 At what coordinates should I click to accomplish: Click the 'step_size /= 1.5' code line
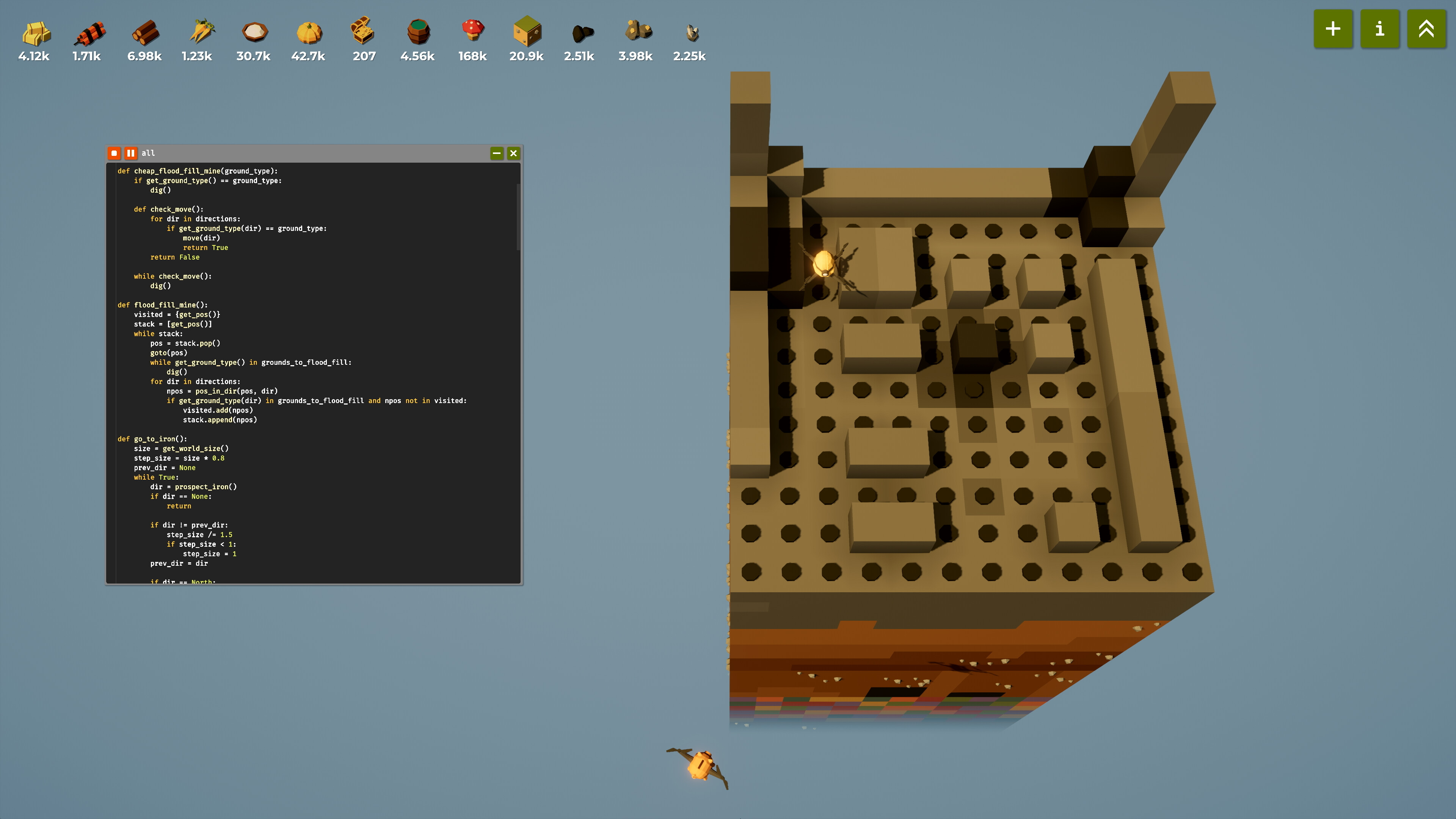pyautogui.click(x=199, y=535)
